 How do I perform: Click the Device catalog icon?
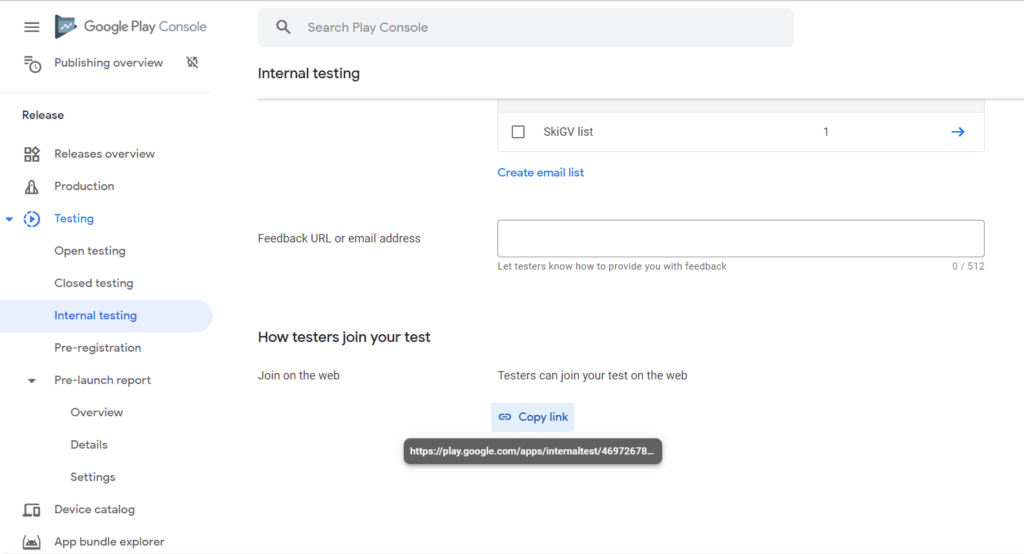click(x=32, y=510)
